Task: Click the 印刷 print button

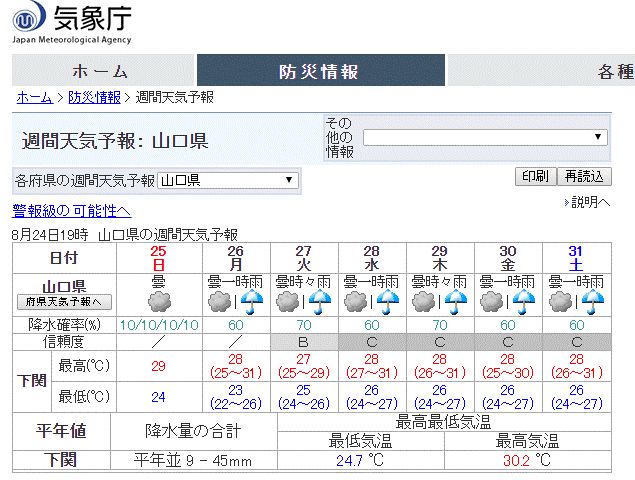Action: coord(535,177)
